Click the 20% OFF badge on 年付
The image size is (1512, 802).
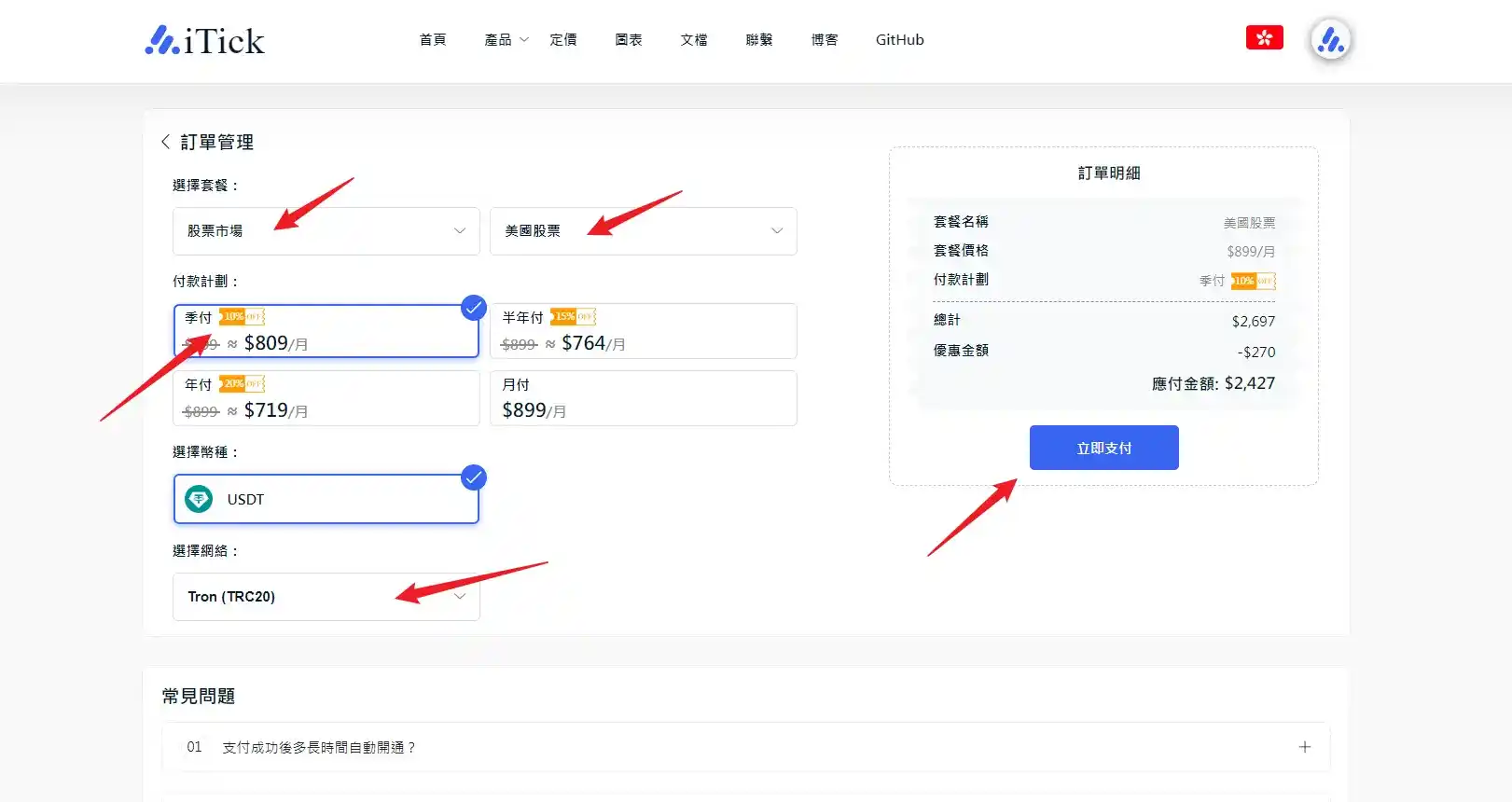243,384
